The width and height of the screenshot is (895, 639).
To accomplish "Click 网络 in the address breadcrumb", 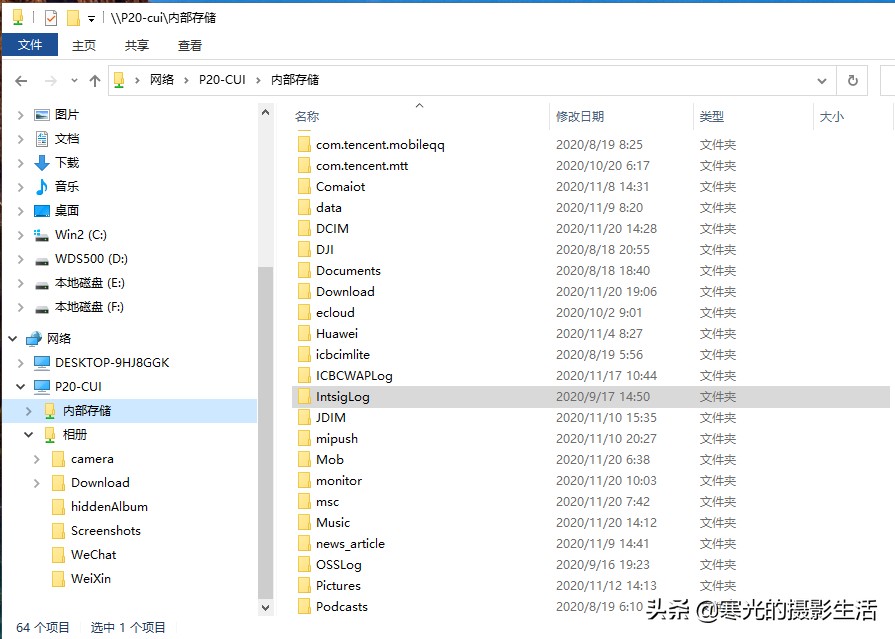I will point(164,80).
